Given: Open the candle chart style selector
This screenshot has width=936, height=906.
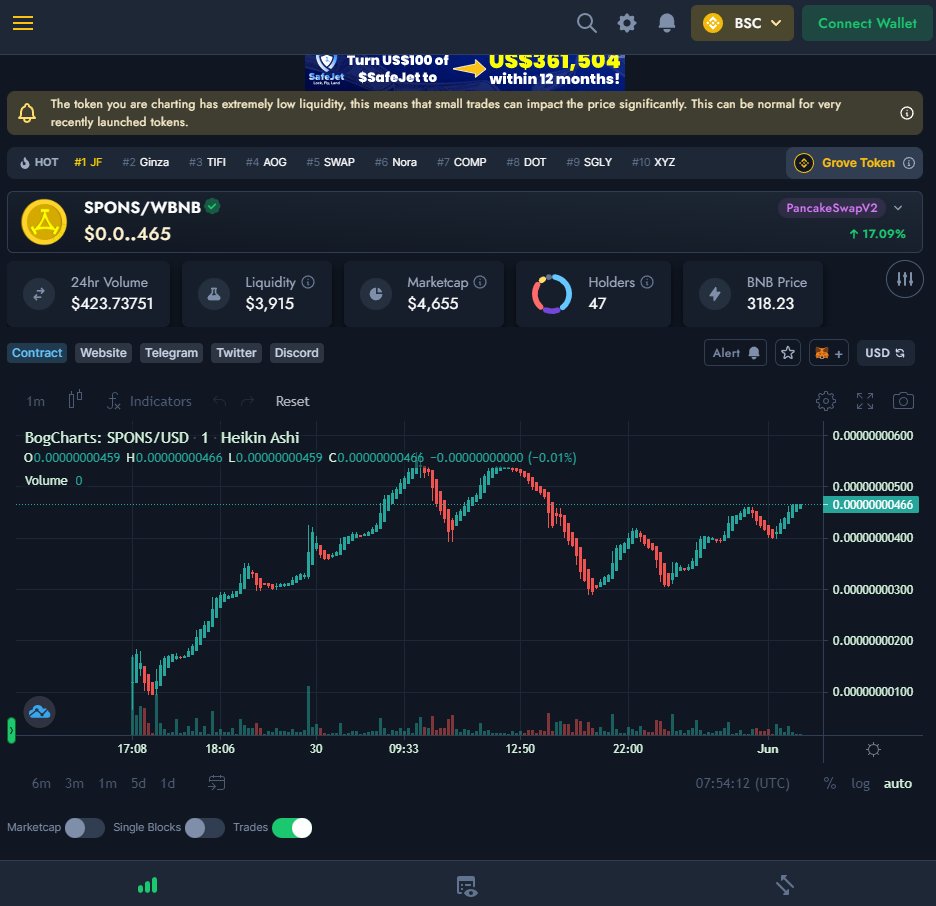Looking at the screenshot, I should point(75,400).
